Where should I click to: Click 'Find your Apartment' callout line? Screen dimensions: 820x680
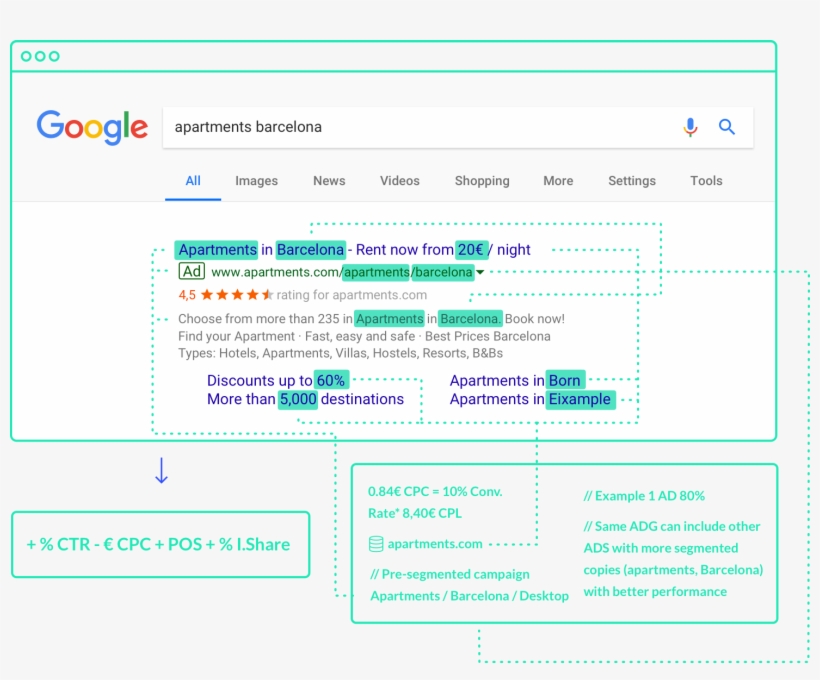[x=364, y=336]
